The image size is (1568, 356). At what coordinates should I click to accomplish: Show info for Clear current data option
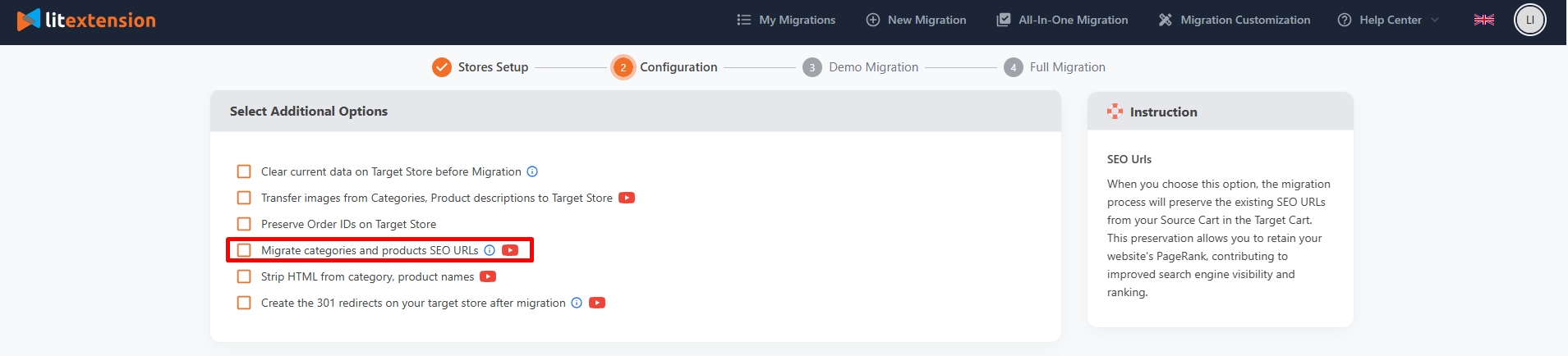tap(532, 171)
